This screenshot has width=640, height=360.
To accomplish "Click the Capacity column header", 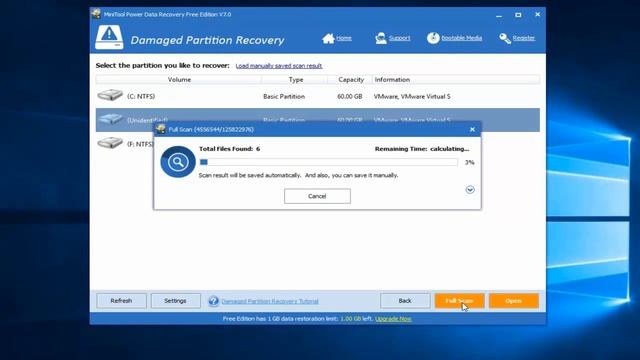I will [351, 80].
